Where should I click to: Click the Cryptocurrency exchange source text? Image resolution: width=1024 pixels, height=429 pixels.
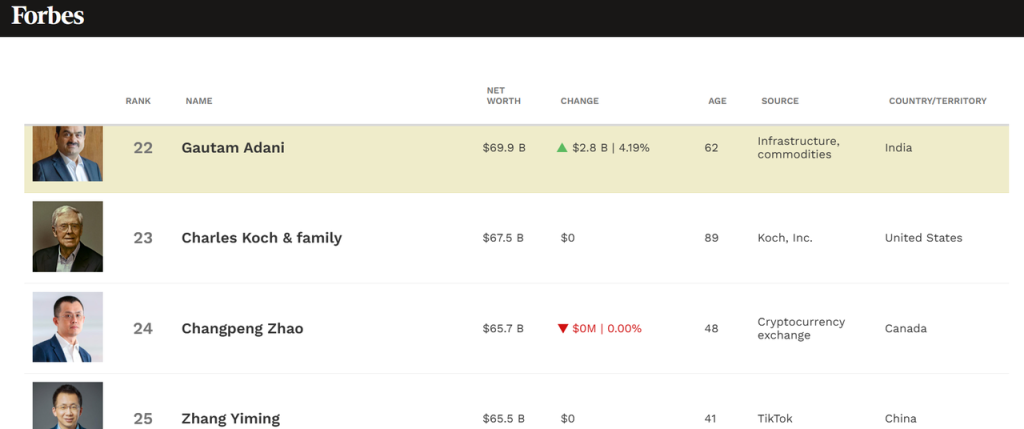pyautogui.click(x=801, y=329)
